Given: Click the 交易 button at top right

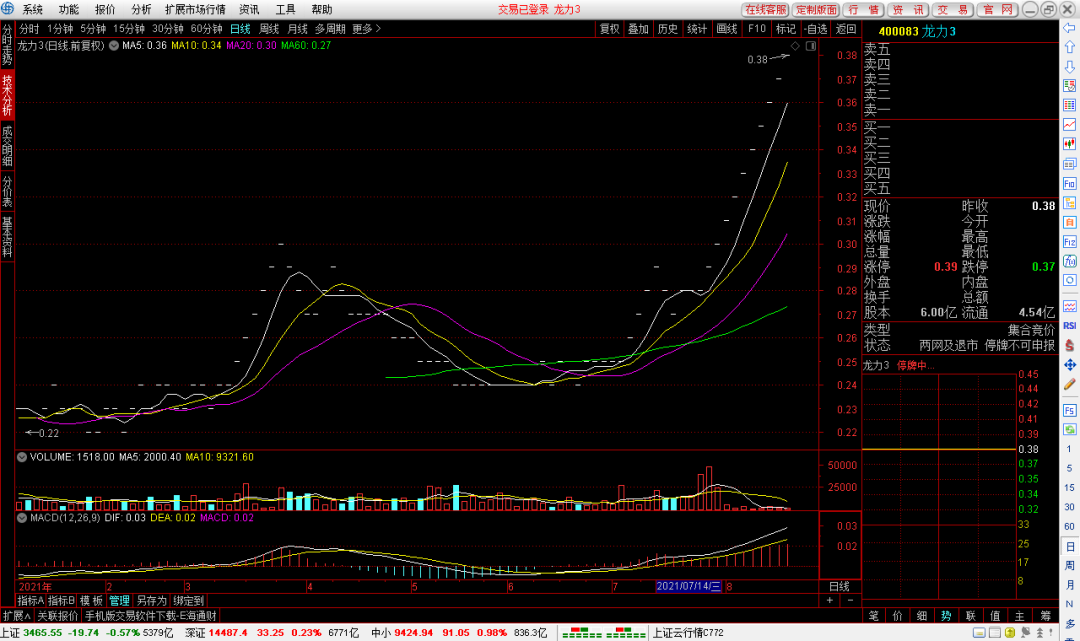Looking at the screenshot, I should 945,9.
